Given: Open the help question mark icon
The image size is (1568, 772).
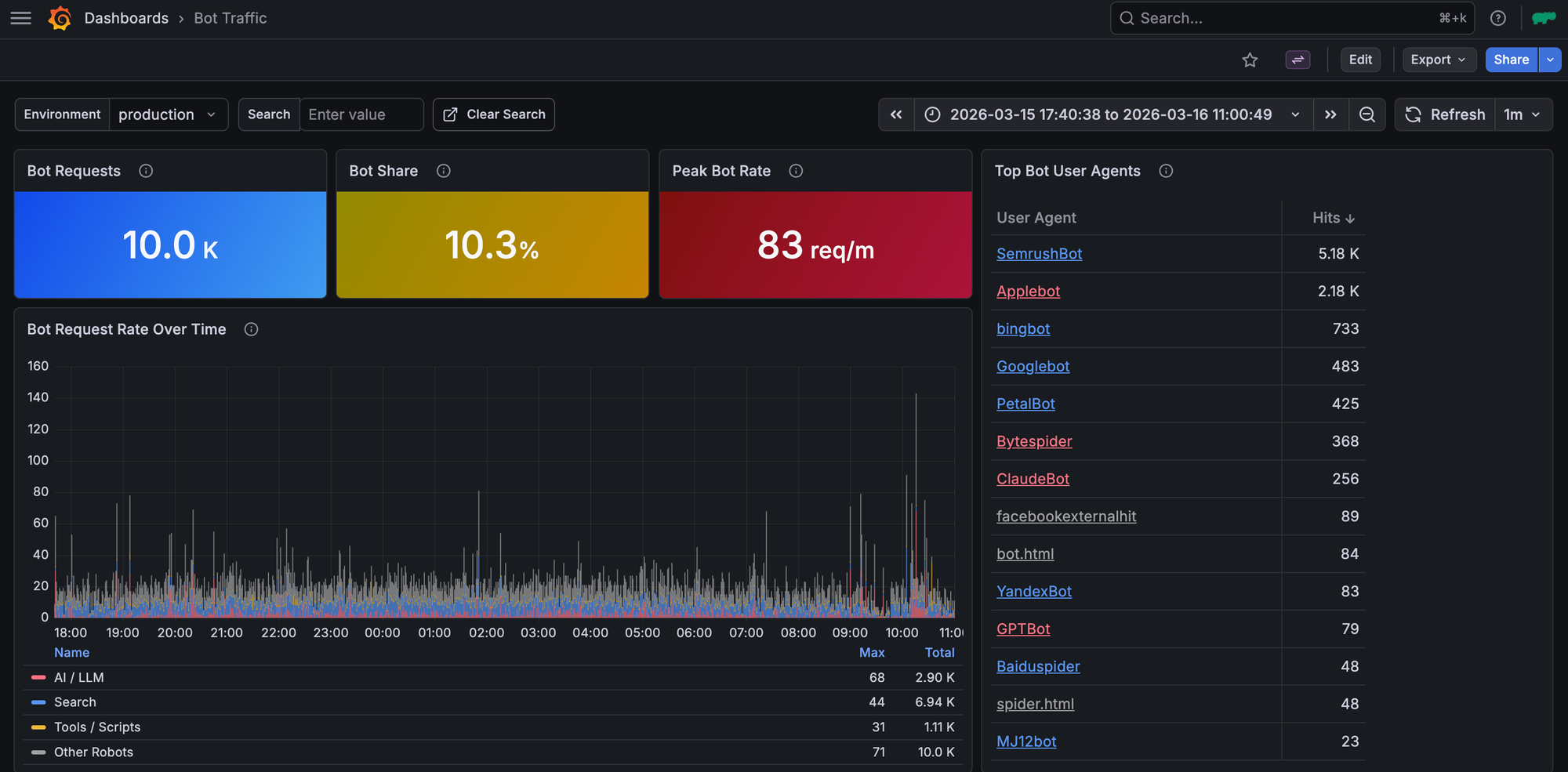Looking at the screenshot, I should tap(1497, 18).
